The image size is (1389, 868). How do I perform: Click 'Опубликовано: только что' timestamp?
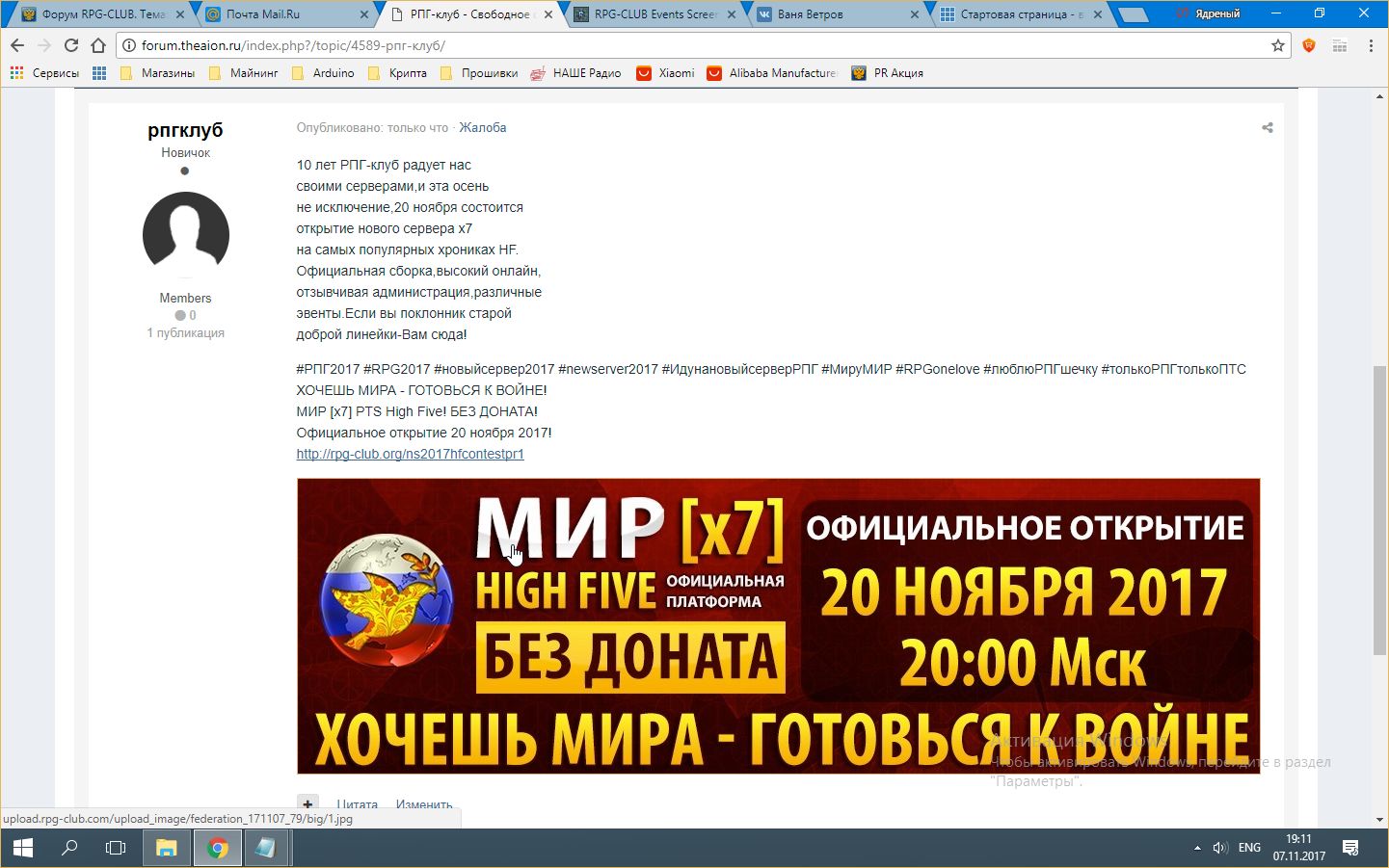372,127
